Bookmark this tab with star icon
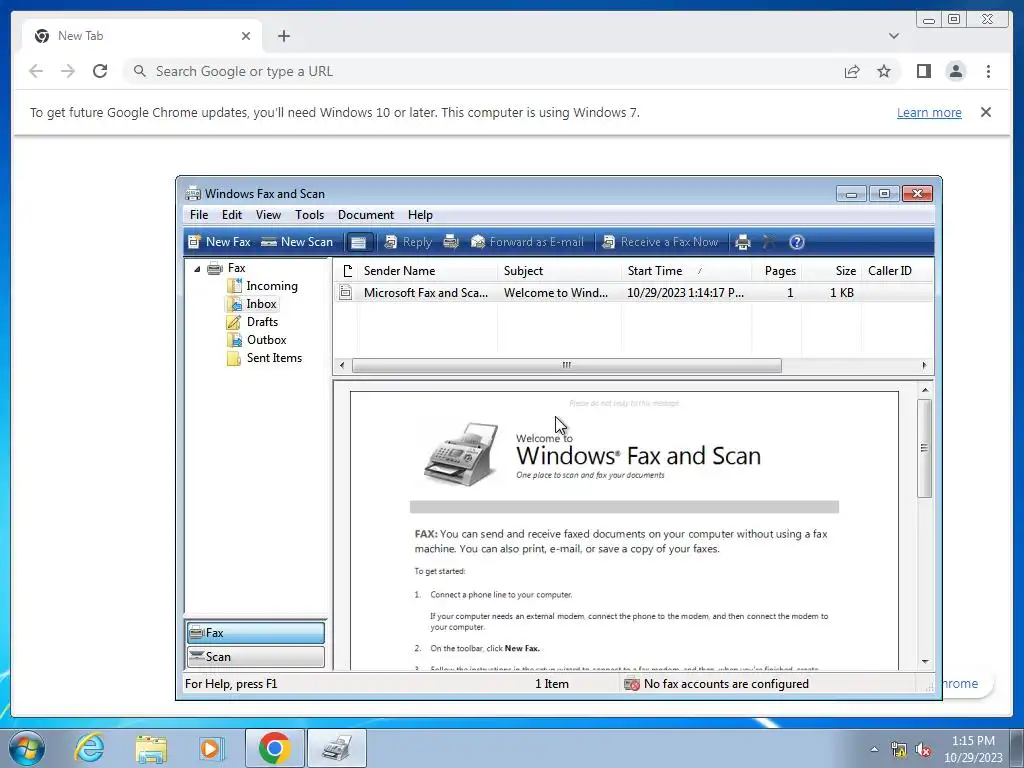 (x=884, y=71)
